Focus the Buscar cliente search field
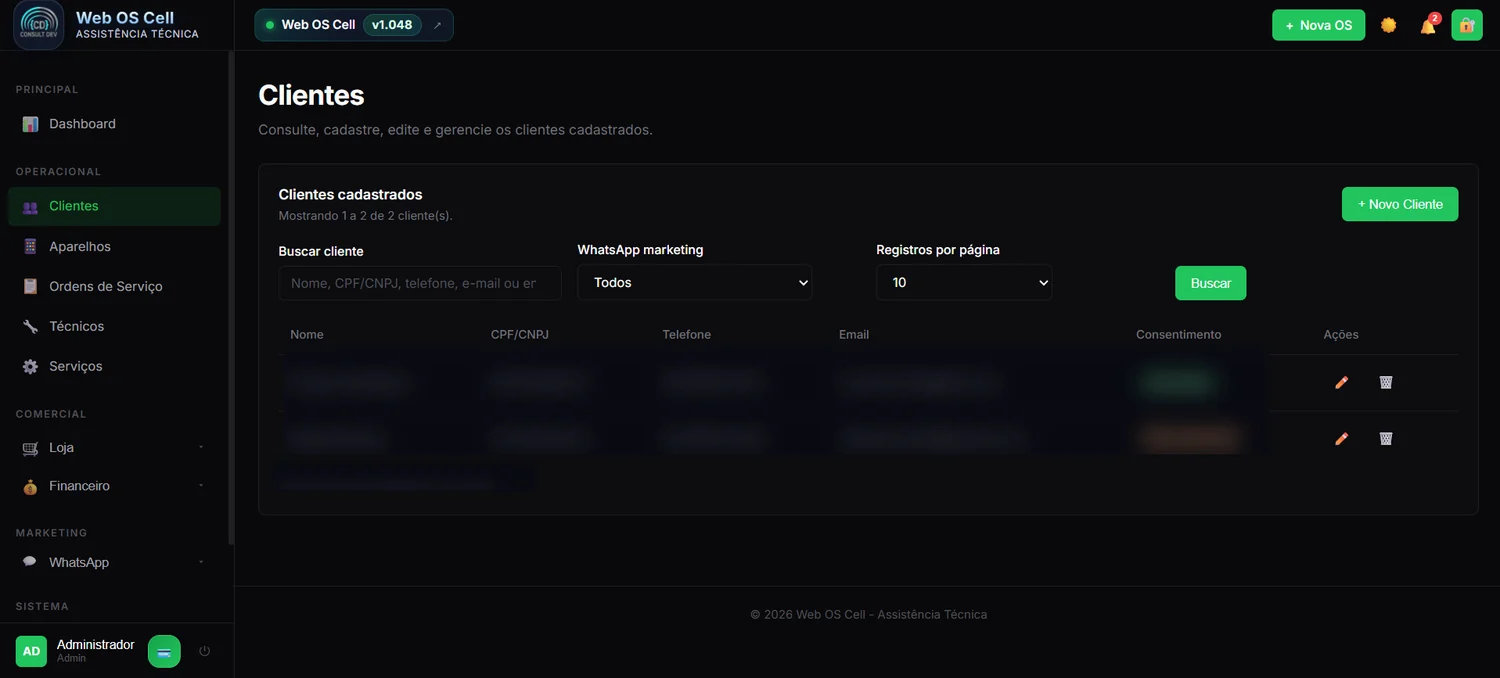 click(420, 283)
